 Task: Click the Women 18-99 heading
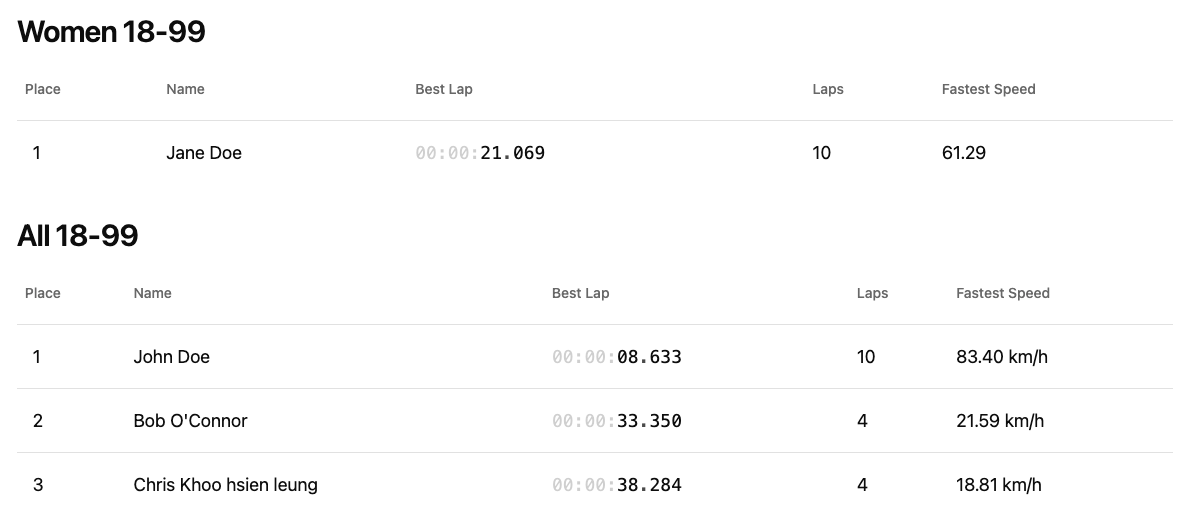point(111,32)
